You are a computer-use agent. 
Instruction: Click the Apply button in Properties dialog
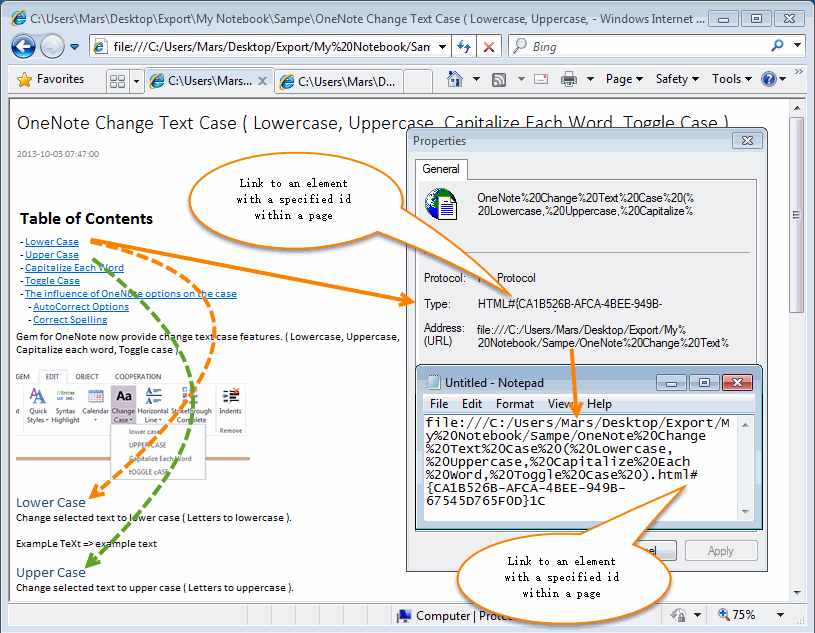pos(721,550)
